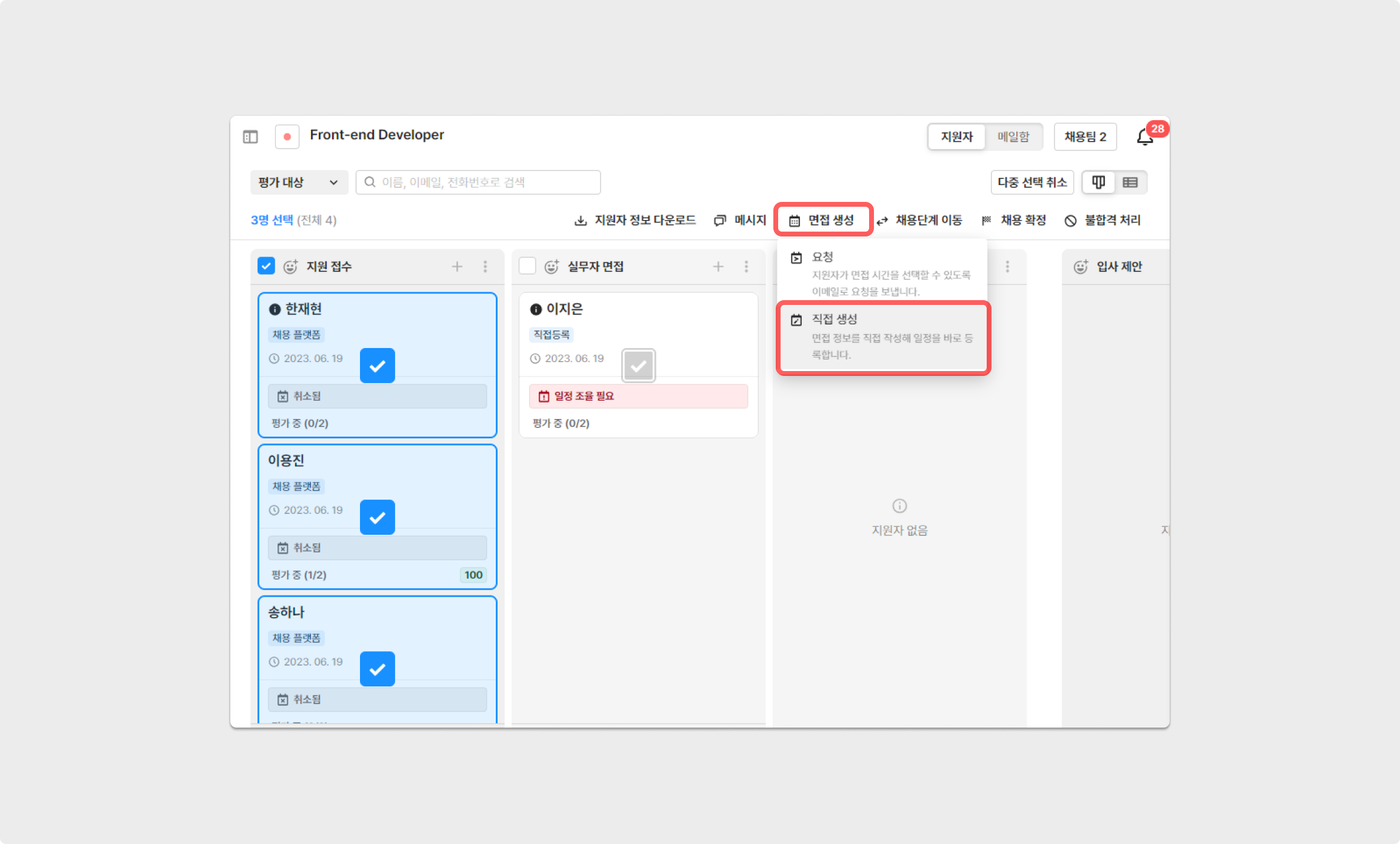The height and width of the screenshot is (844, 1400).
Task: Open the notification bell with 28 badge
Action: (1144, 137)
